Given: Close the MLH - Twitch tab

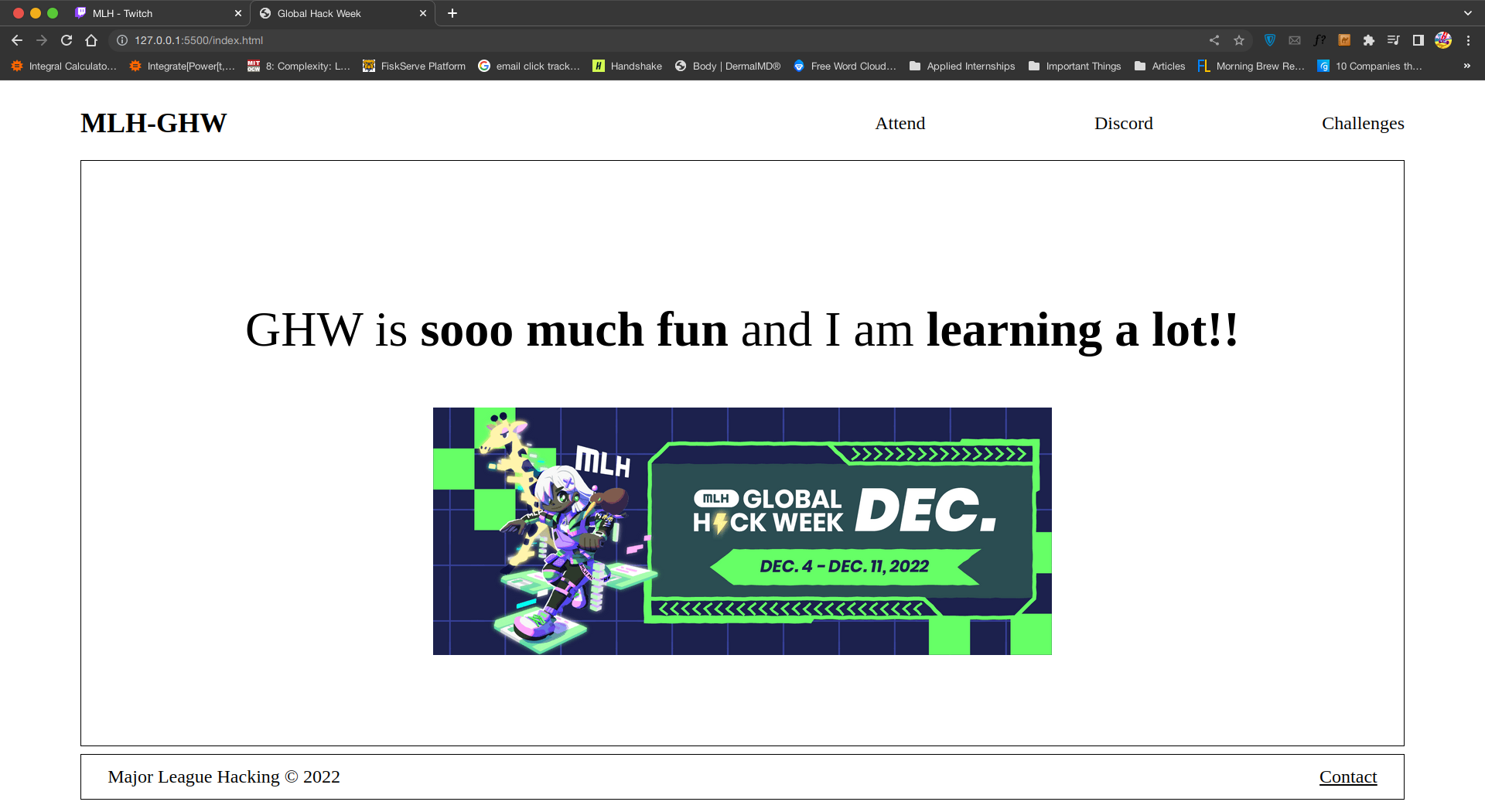Looking at the screenshot, I should 237,13.
